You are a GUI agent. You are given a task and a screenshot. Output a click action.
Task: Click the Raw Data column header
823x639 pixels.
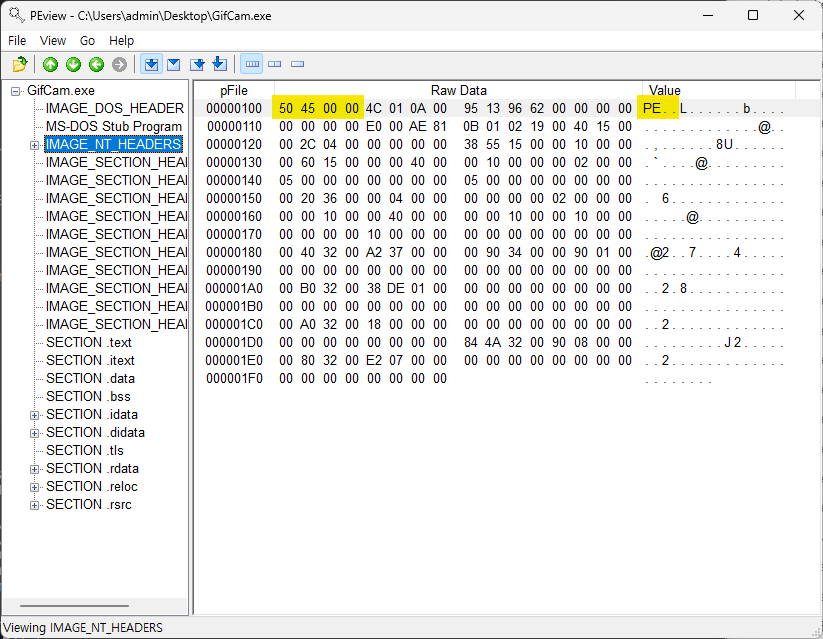click(x=458, y=91)
